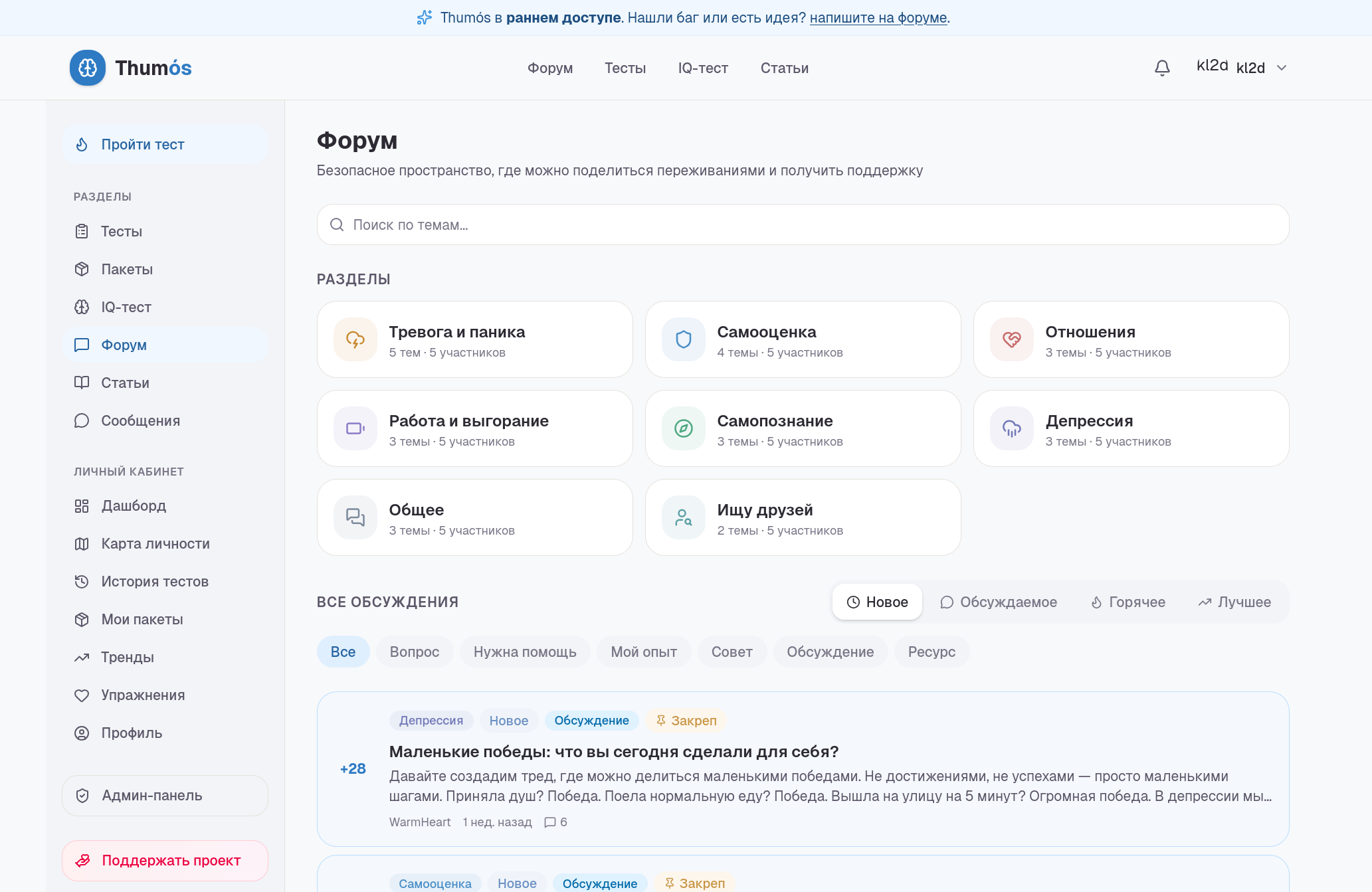This screenshot has height=892, width=1372.
Task: Click '1 нед. назад' timestamp
Action: 497,822
